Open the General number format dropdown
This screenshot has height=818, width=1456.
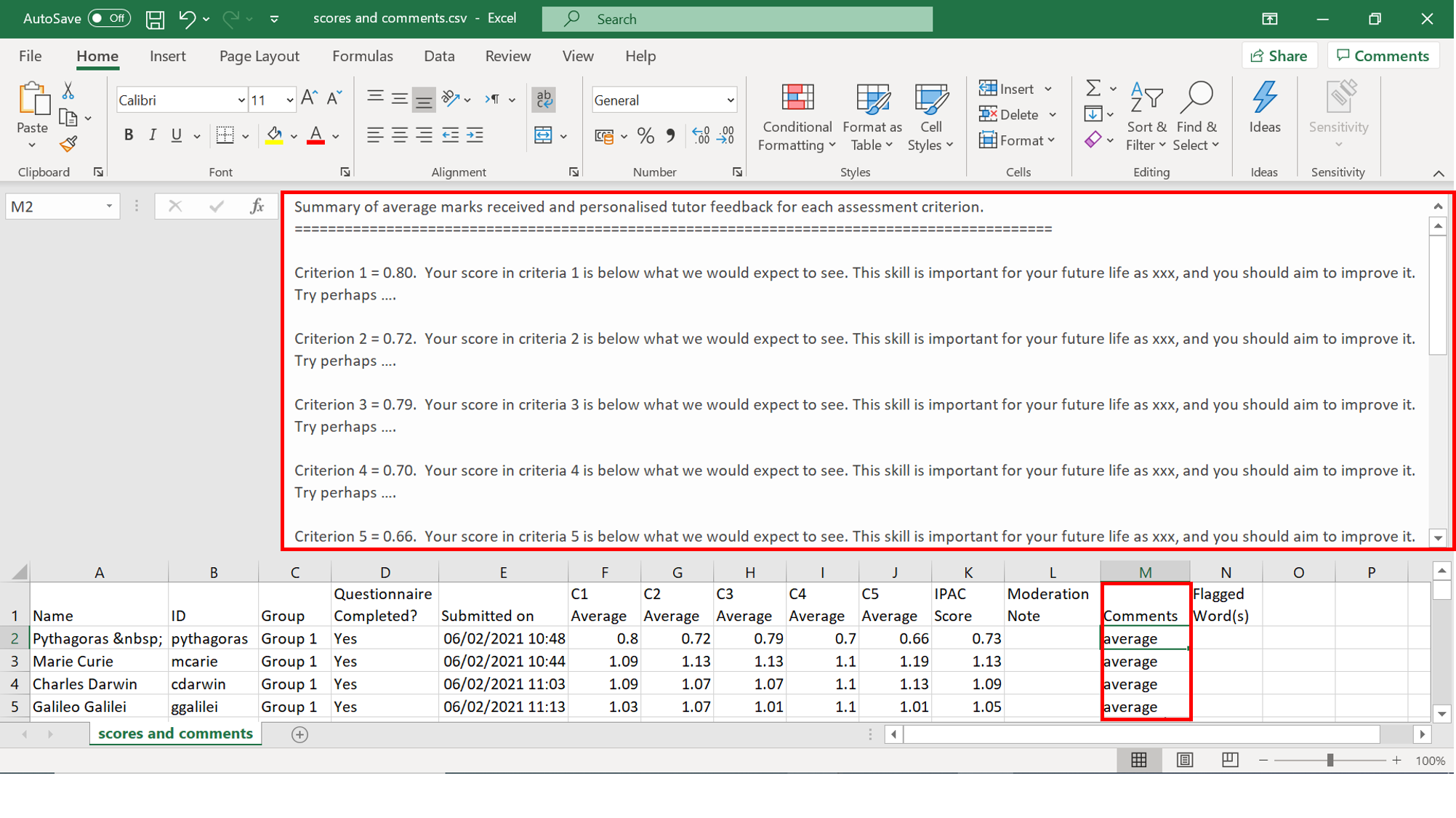pos(731,100)
